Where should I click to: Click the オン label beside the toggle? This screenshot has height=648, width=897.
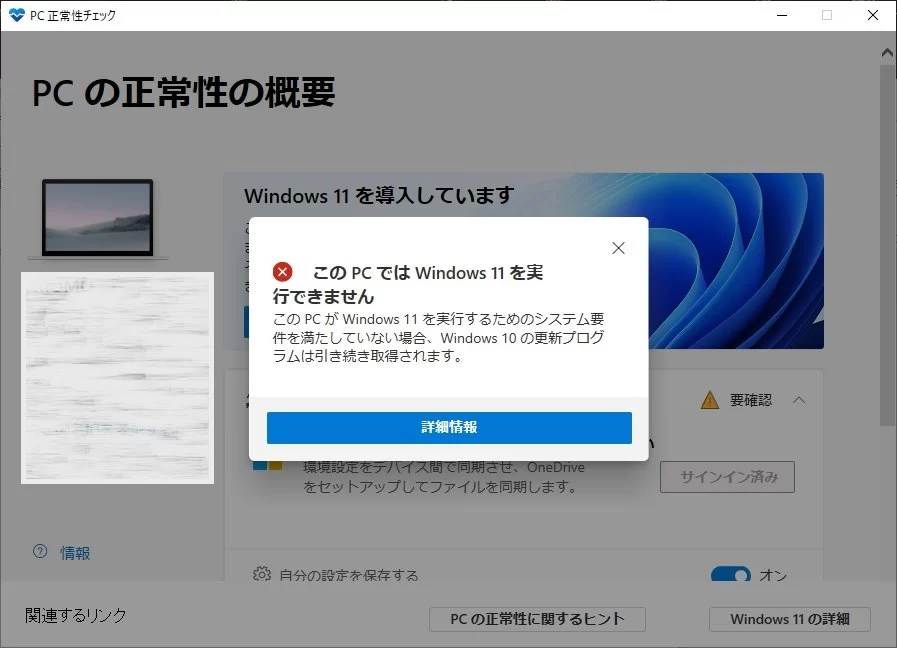pos(773,574)
